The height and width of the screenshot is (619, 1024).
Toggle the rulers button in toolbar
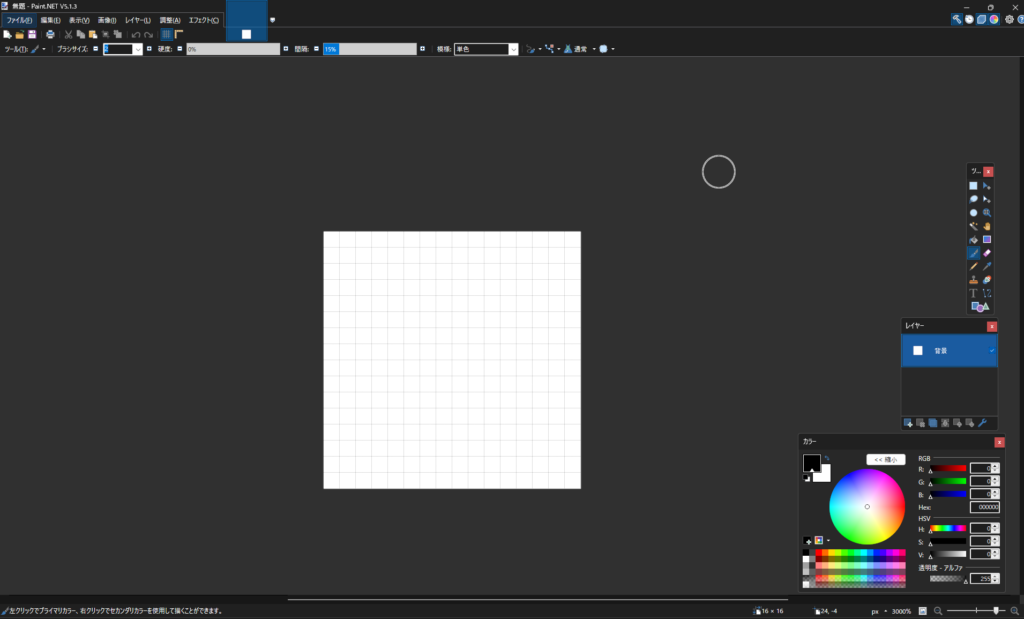pyautogui.click(x=179, y=34)
